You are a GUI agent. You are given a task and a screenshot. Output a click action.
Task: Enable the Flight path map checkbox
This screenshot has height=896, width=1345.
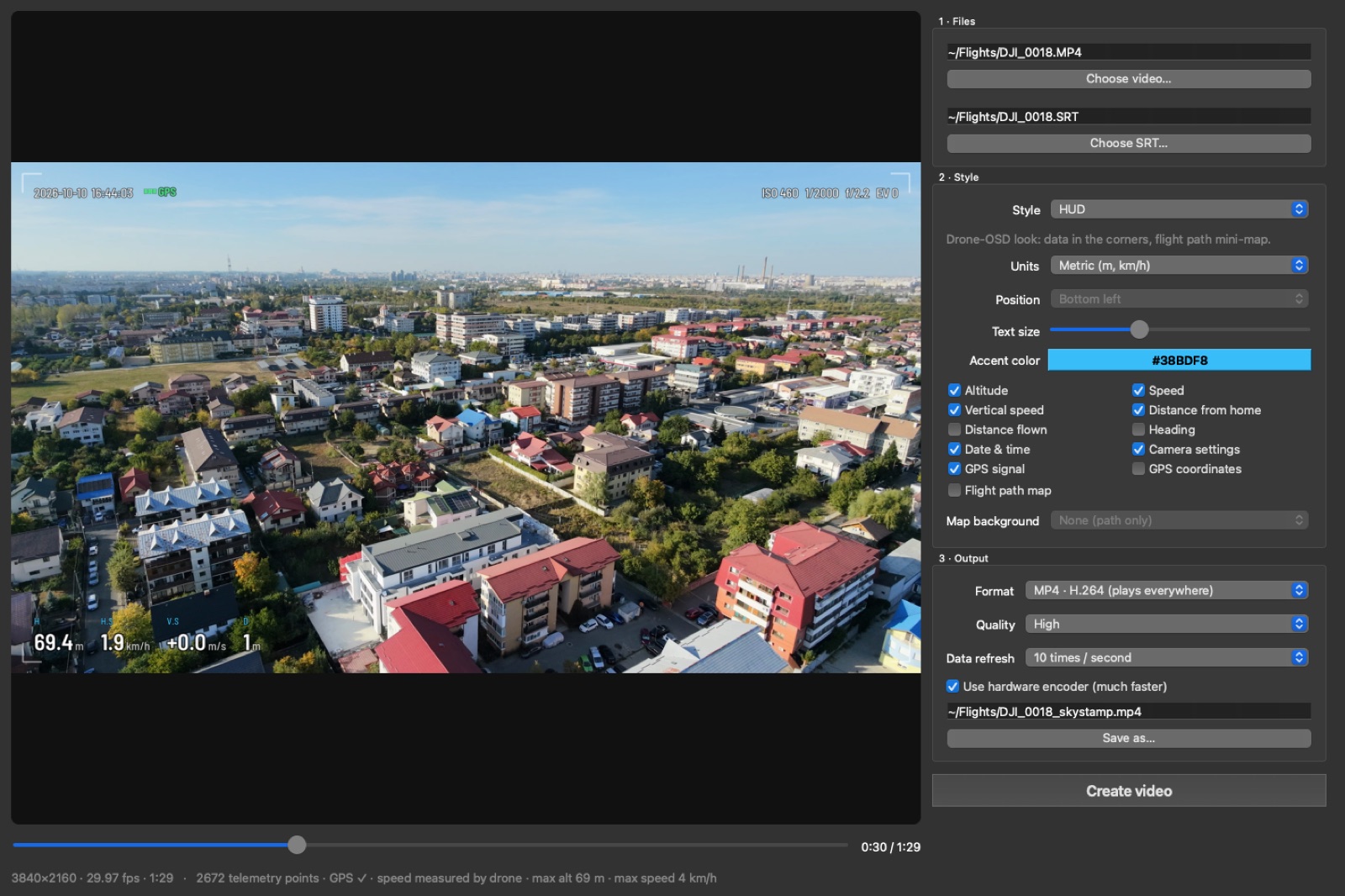(954, 490)
